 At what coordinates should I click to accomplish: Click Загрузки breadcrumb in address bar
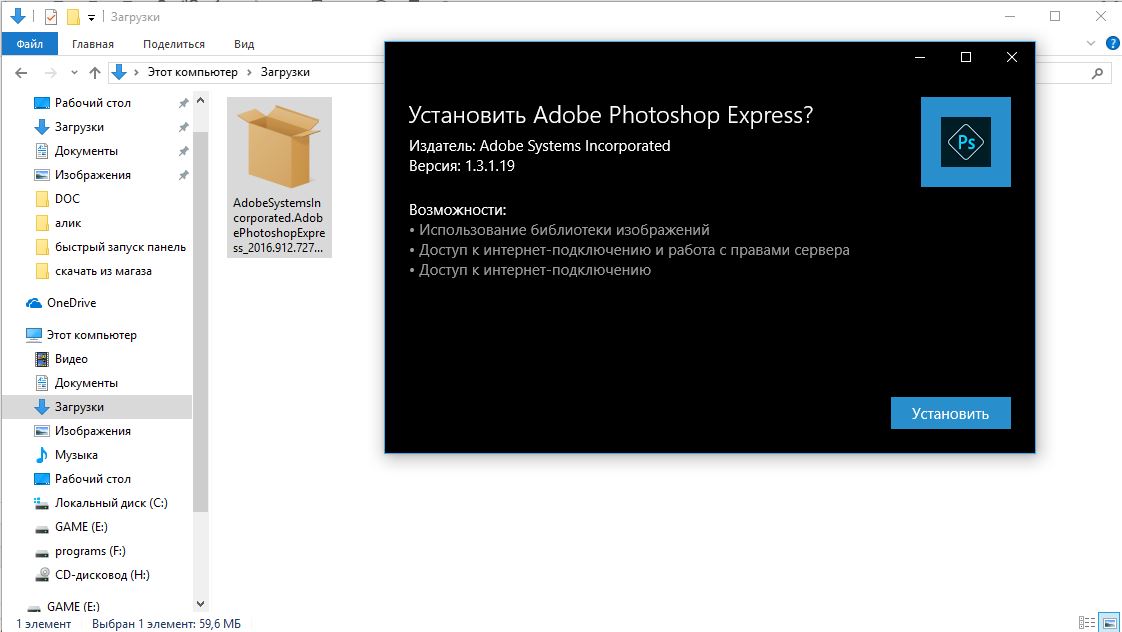coord(285,72)
